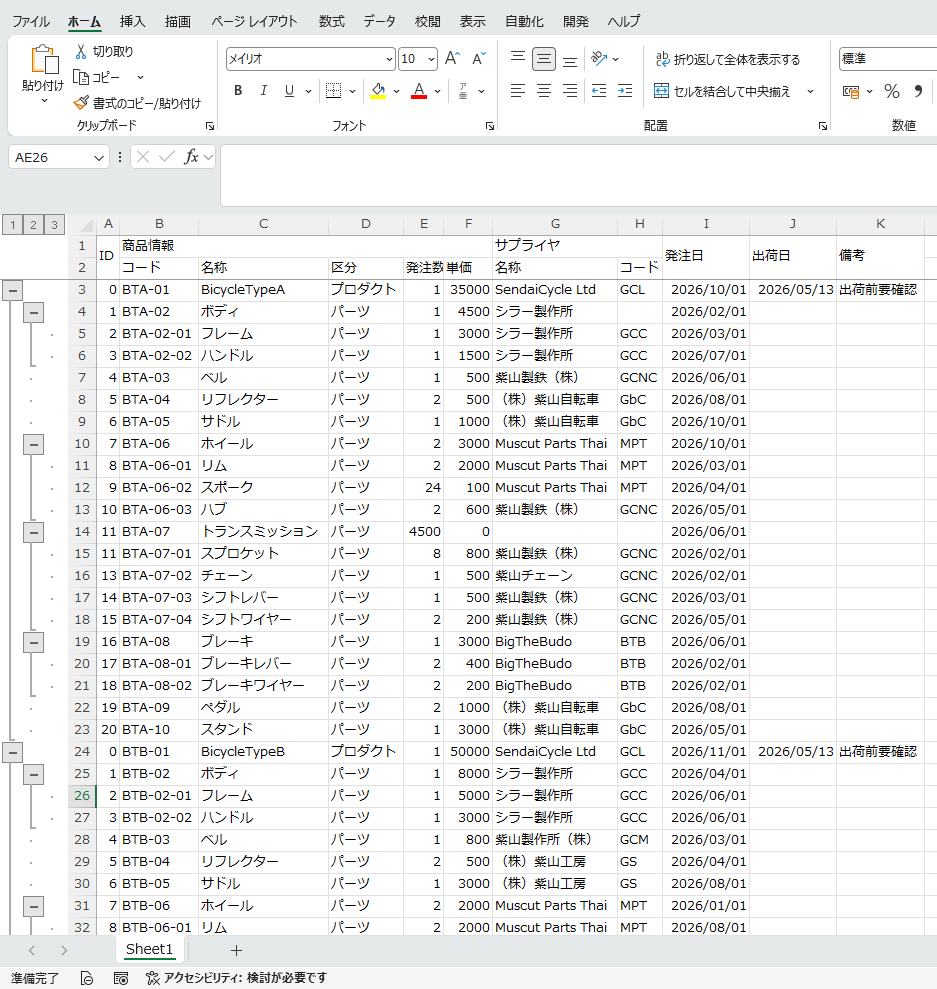Show outline level 3

(x=54, y=225)
